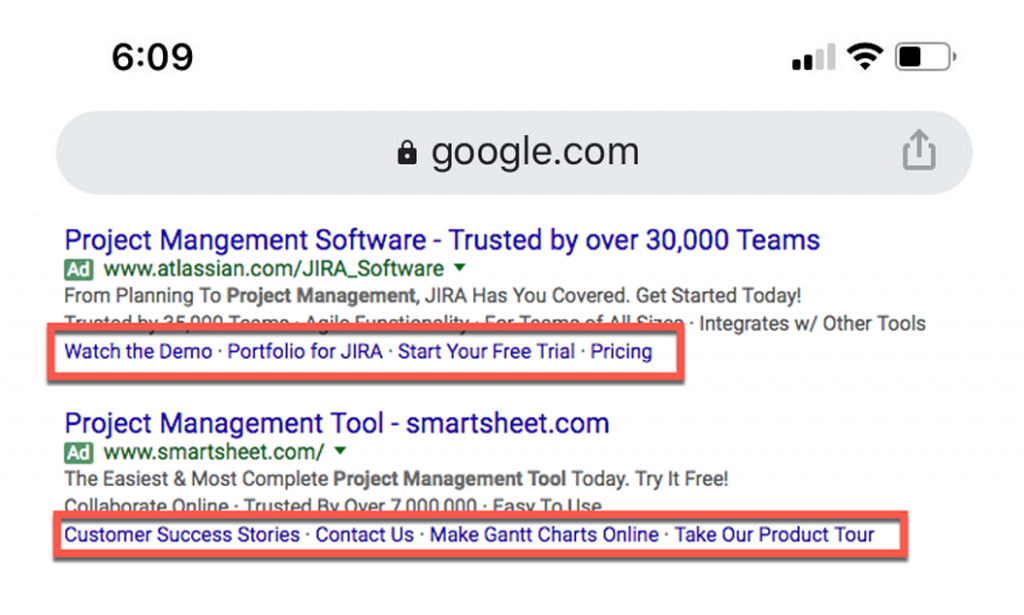Image resolution: width=1024 pixels, height=615 pixels.
Task: Tap the Ad badge next to smartsheet.com URL
Action: pos(78,452)
